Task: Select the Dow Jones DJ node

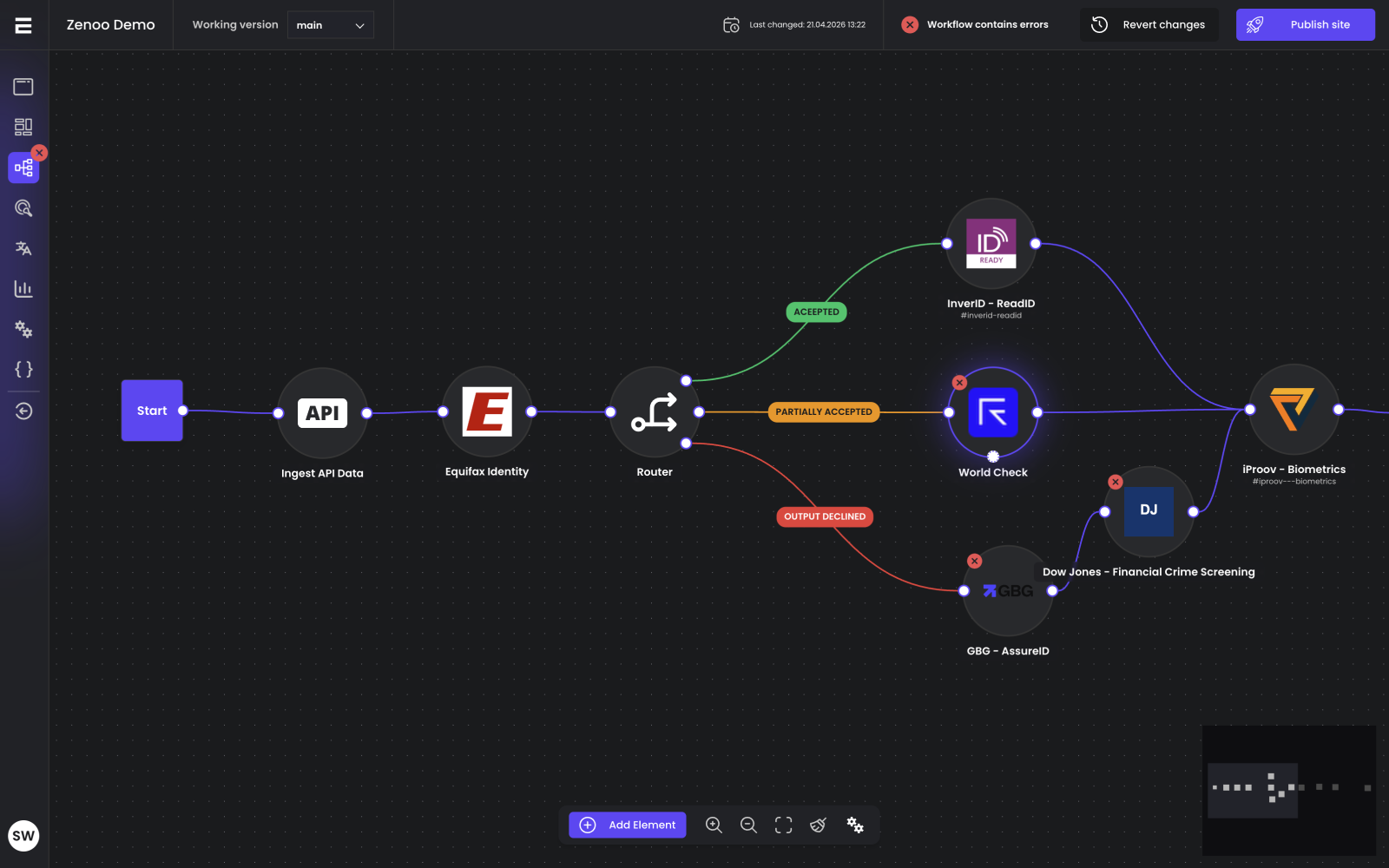Action: 1149,511
